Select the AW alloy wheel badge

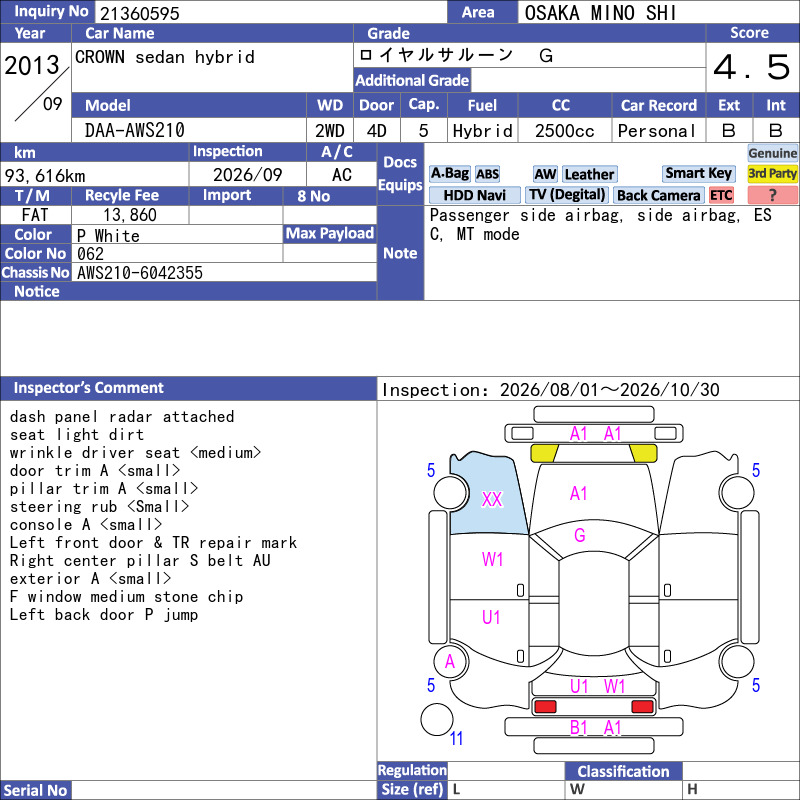[545, 174]
